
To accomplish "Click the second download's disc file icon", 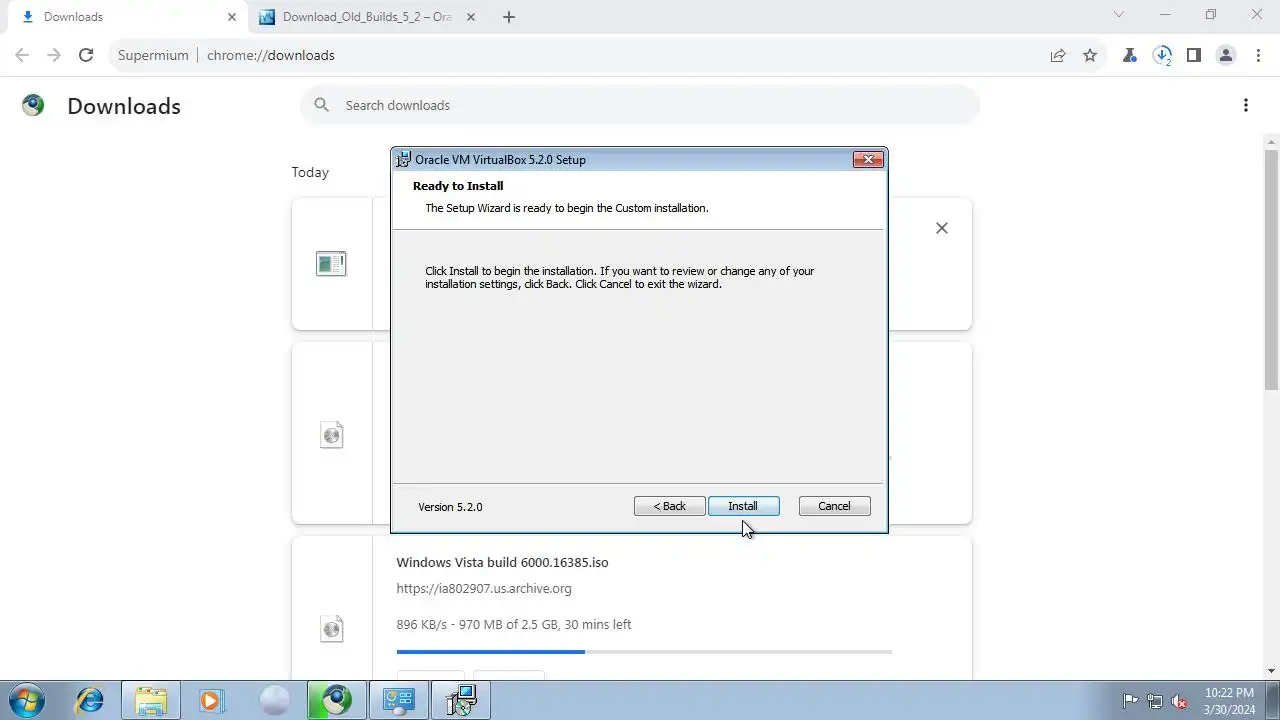I will [332, 435].
